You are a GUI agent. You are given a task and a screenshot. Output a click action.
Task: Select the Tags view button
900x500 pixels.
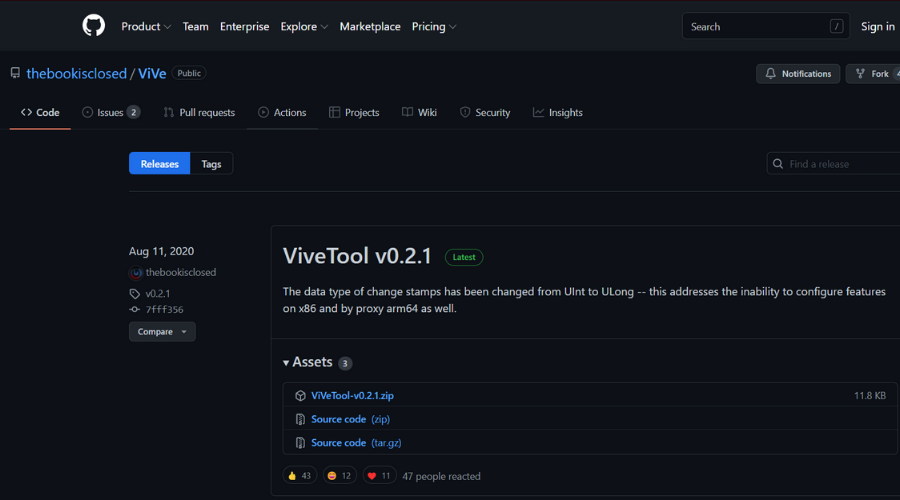click(x=211, y=164)
